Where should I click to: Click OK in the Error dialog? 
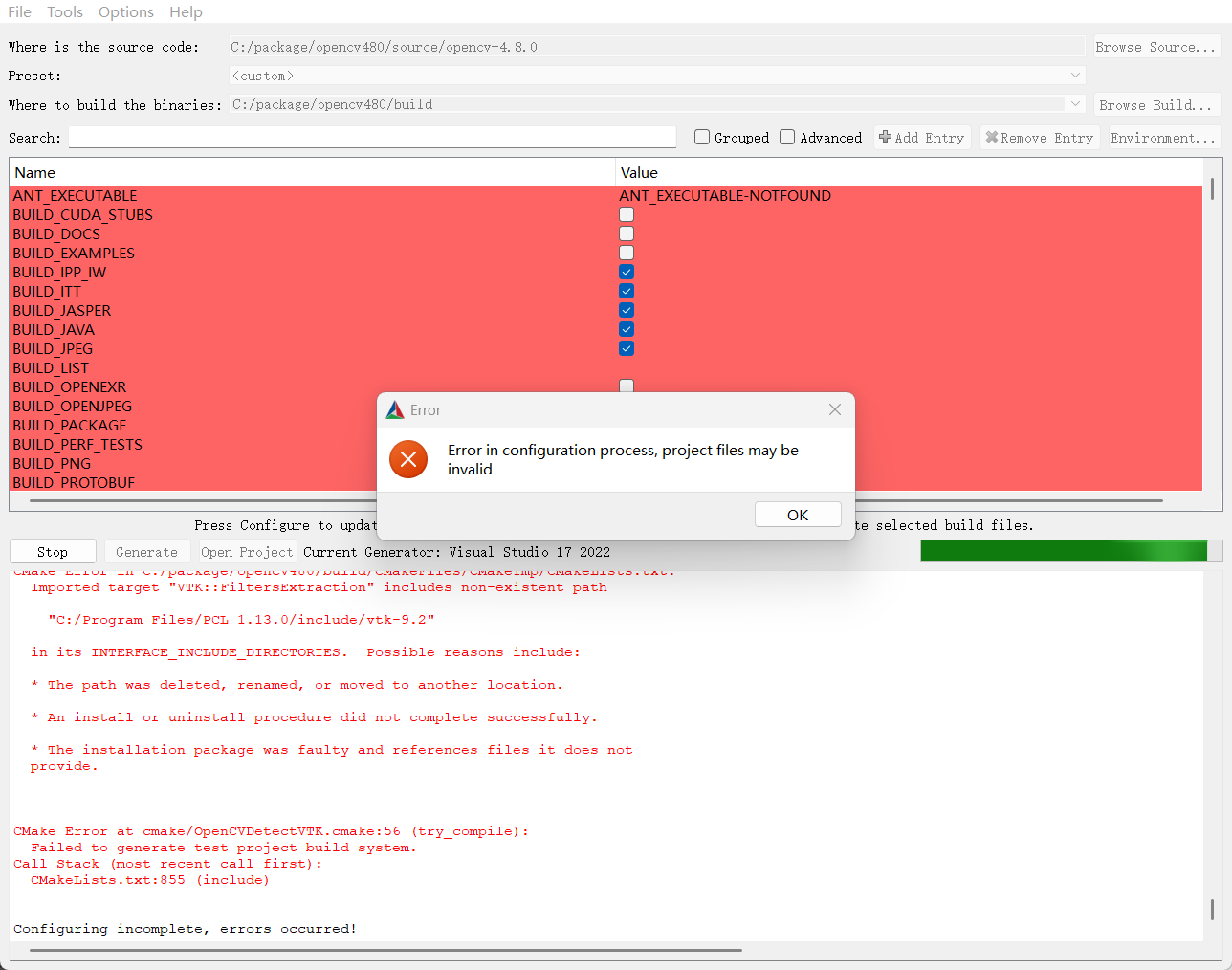(x=798, y=515)
